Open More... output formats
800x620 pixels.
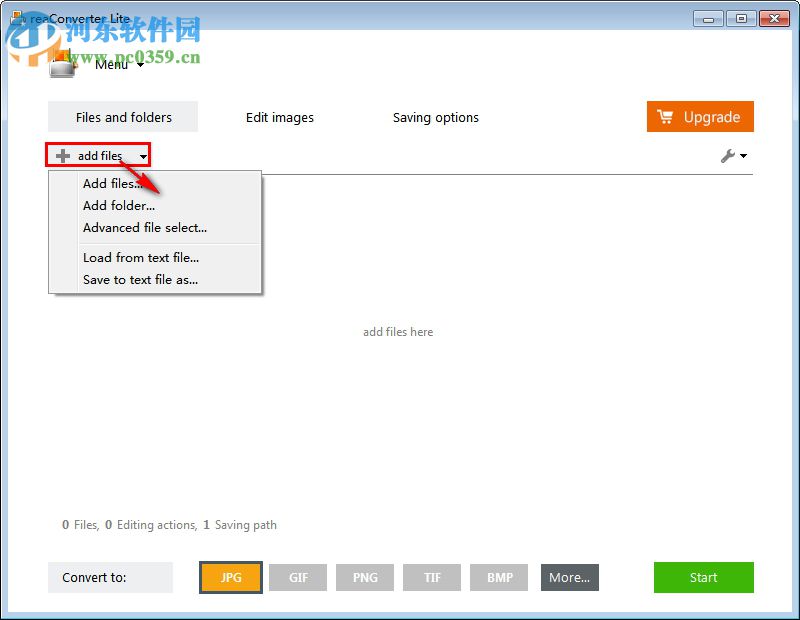[x=569, y=577]
